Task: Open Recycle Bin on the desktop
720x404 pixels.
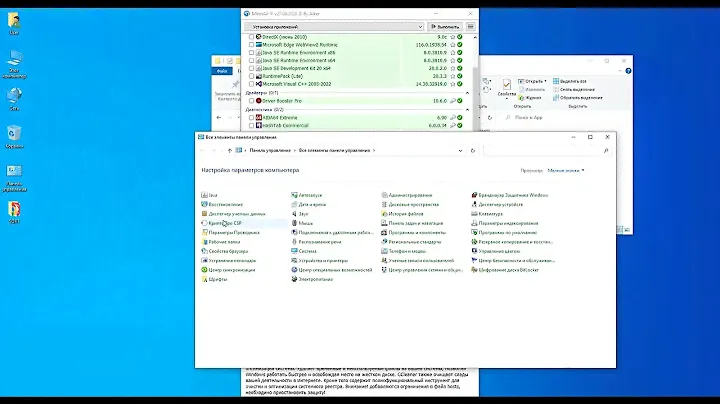Action: 15,135
